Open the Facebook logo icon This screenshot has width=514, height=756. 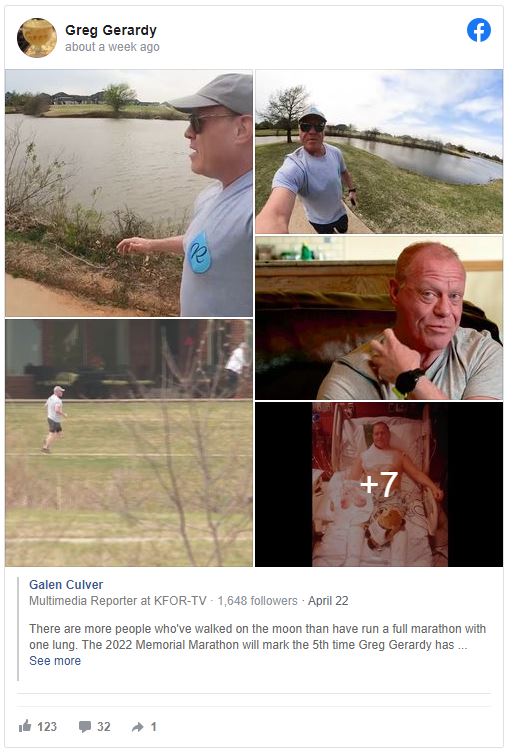pos(478,30)
